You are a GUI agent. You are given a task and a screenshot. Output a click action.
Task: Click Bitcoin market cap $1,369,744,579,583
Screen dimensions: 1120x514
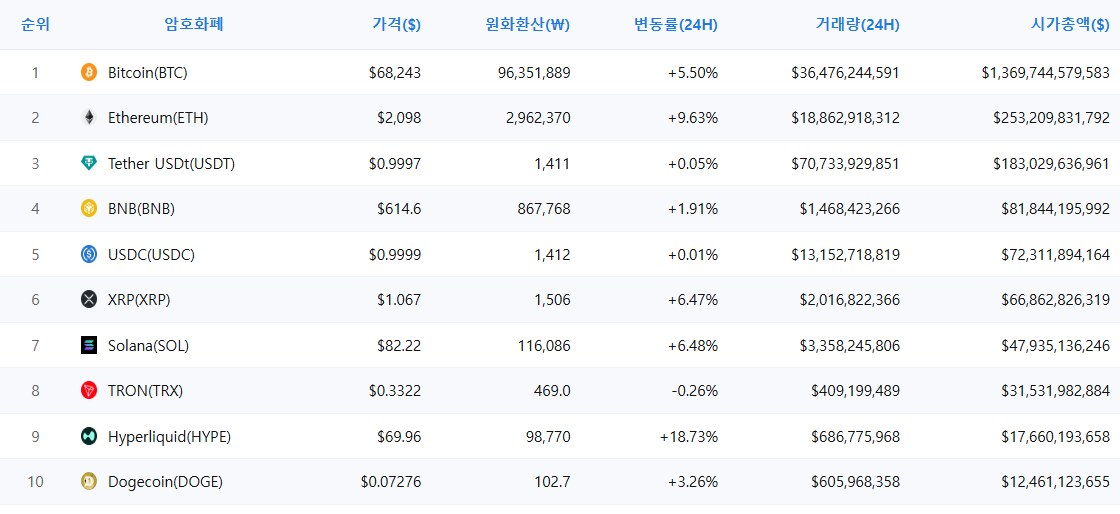(1046, 73)
